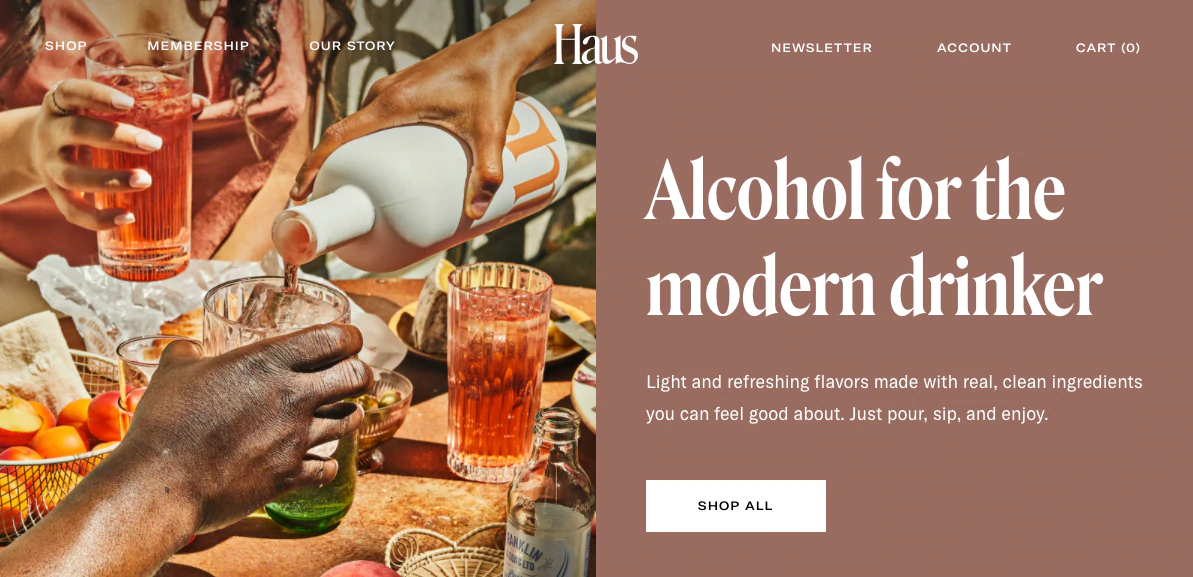Click the tall orange drink glass on table
Viewport: 1193px width, 577px height.
(x=498, y=371)
